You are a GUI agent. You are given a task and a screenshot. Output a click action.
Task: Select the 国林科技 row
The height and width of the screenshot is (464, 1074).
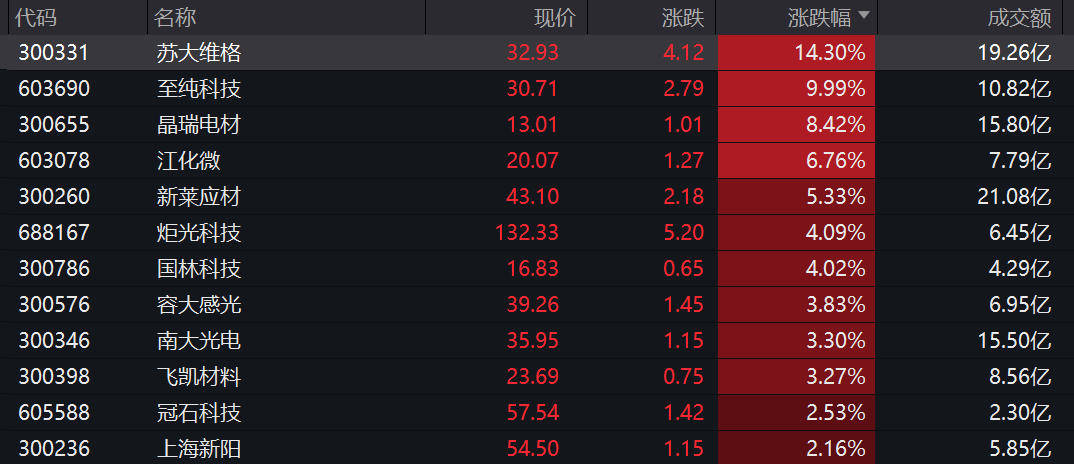pyautogui.click(x=199, y=269)
